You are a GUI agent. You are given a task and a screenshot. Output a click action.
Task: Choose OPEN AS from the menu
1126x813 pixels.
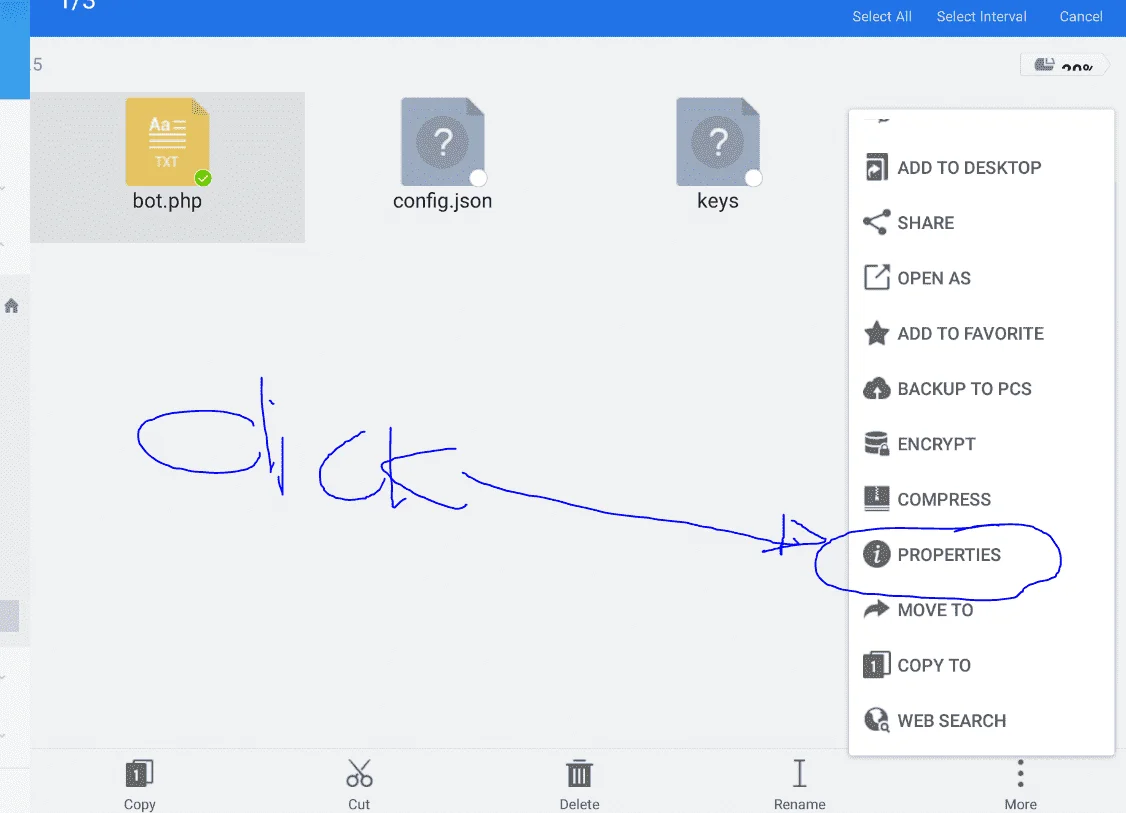[x=981, y=278]
